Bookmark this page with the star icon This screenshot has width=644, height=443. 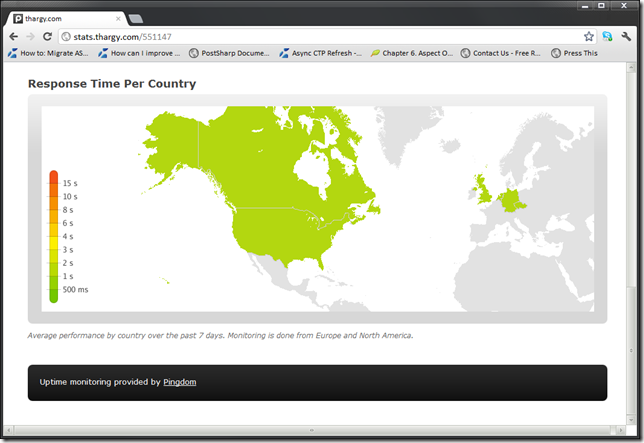589,37
